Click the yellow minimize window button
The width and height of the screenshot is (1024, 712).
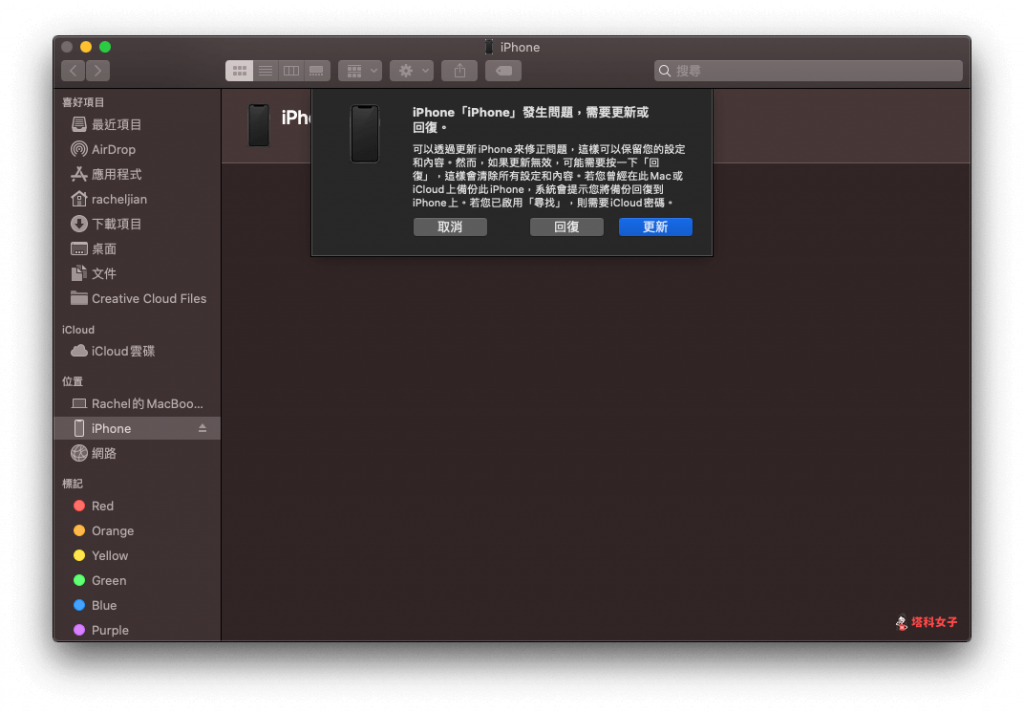[x=86, y=47]
